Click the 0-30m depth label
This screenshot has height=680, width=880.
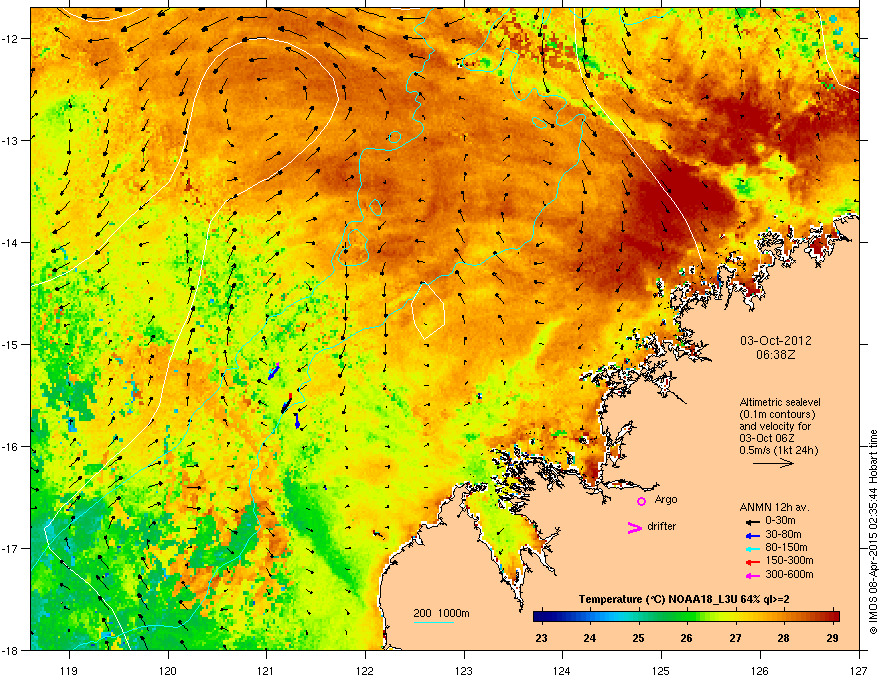(781, 521)
